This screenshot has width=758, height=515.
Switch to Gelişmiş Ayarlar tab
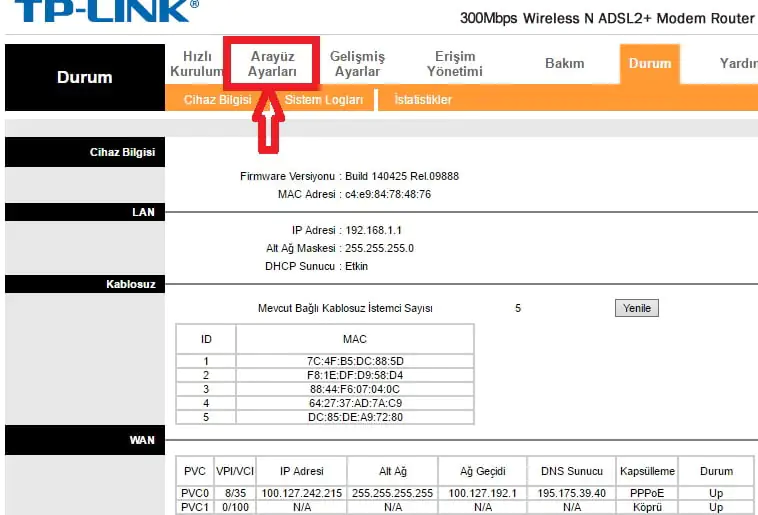tap(357, 64)
